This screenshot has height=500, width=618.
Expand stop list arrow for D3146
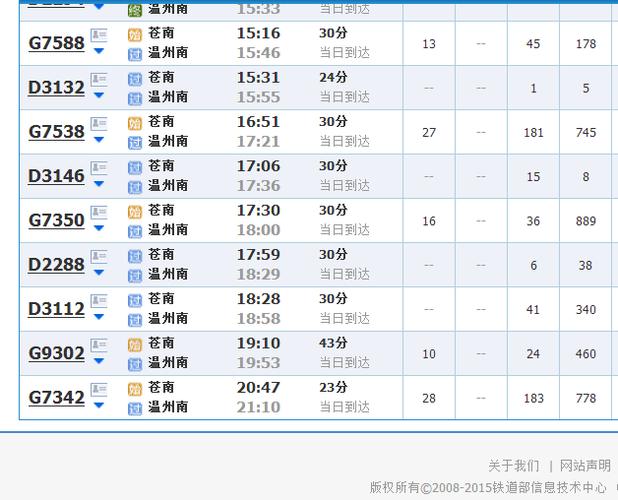99,184
